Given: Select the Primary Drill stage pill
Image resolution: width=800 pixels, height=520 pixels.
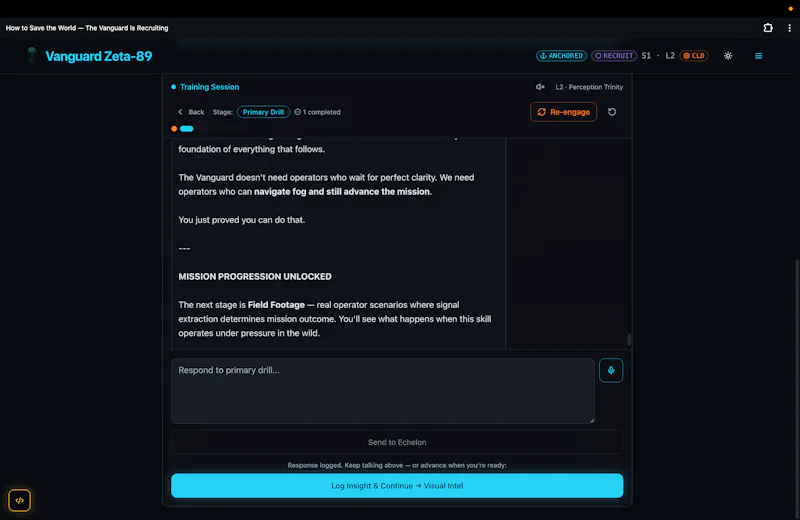Looking at the screenshot, I should [263, 112].
